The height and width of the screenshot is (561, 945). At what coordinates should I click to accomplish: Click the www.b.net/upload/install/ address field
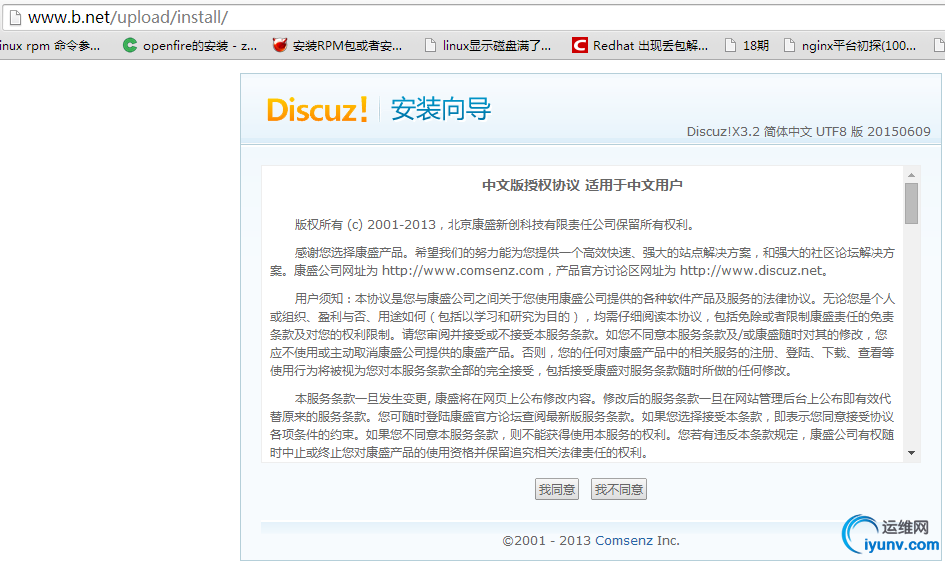pos(476,17)
